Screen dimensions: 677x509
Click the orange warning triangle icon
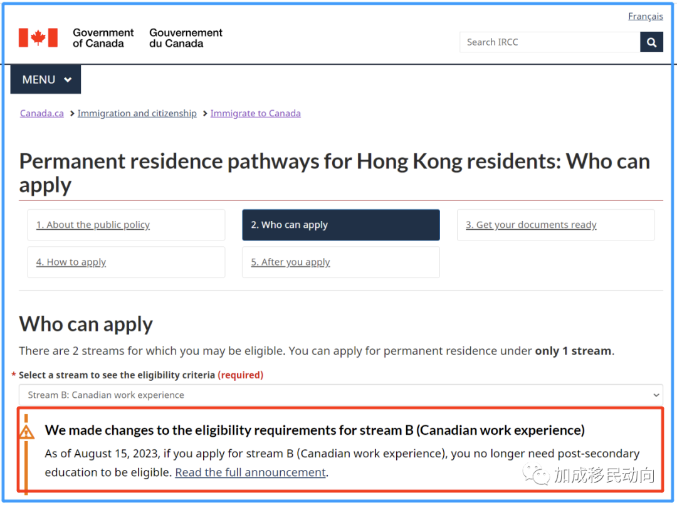[x=26, y=432]
